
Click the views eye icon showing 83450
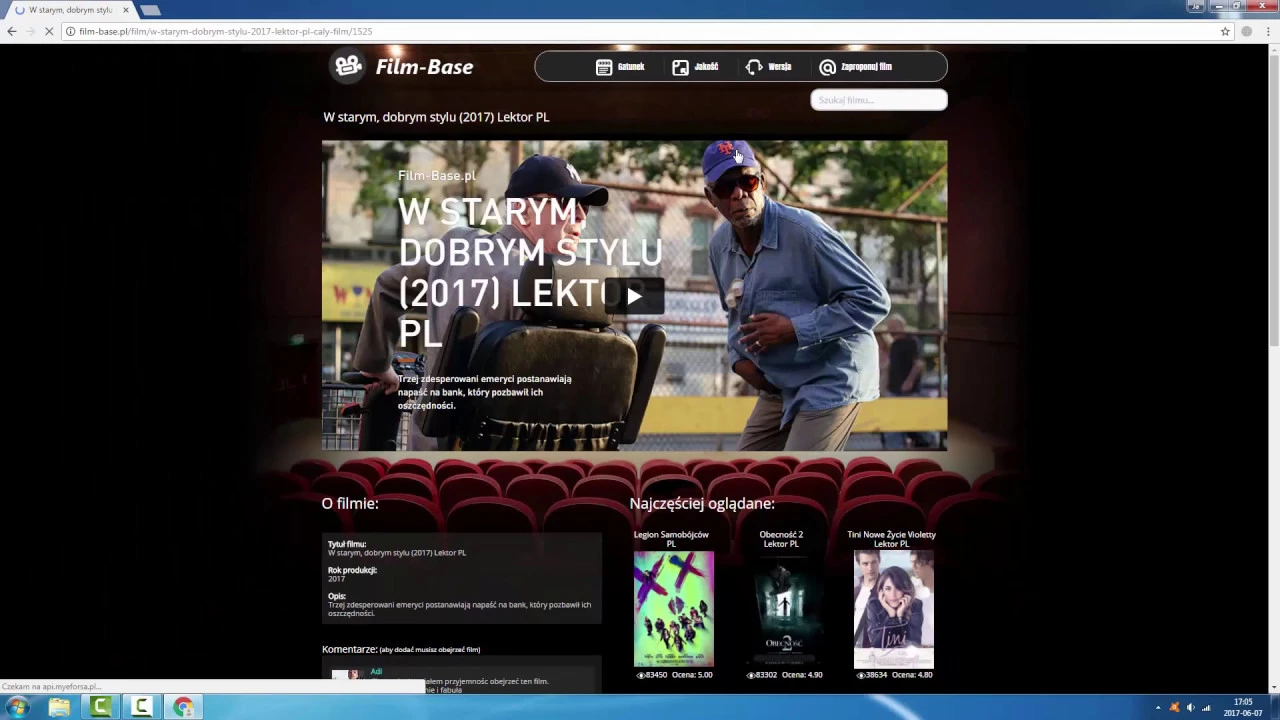click(641, 675)
